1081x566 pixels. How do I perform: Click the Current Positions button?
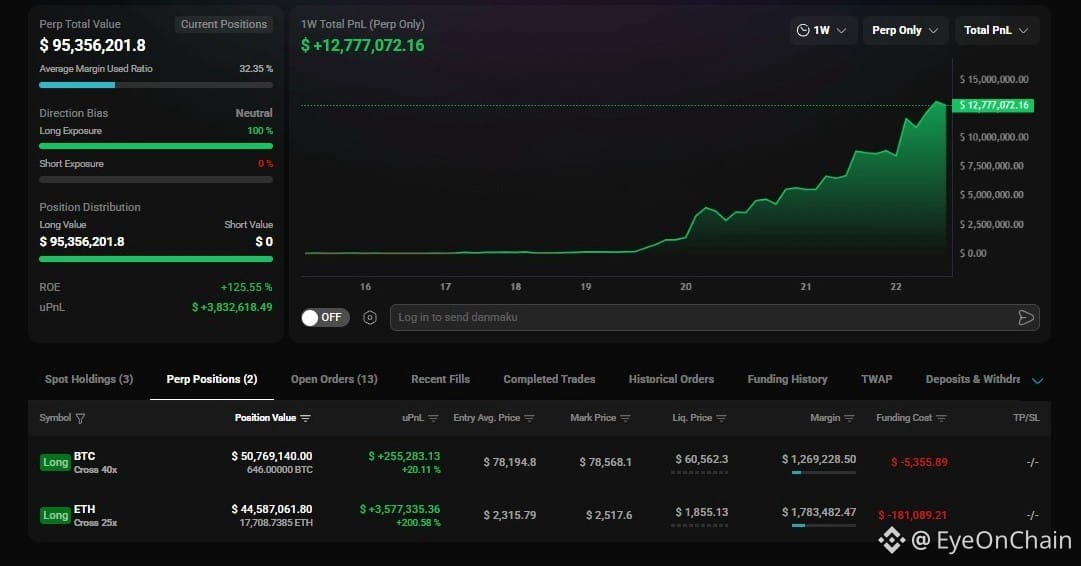[223, 24]
